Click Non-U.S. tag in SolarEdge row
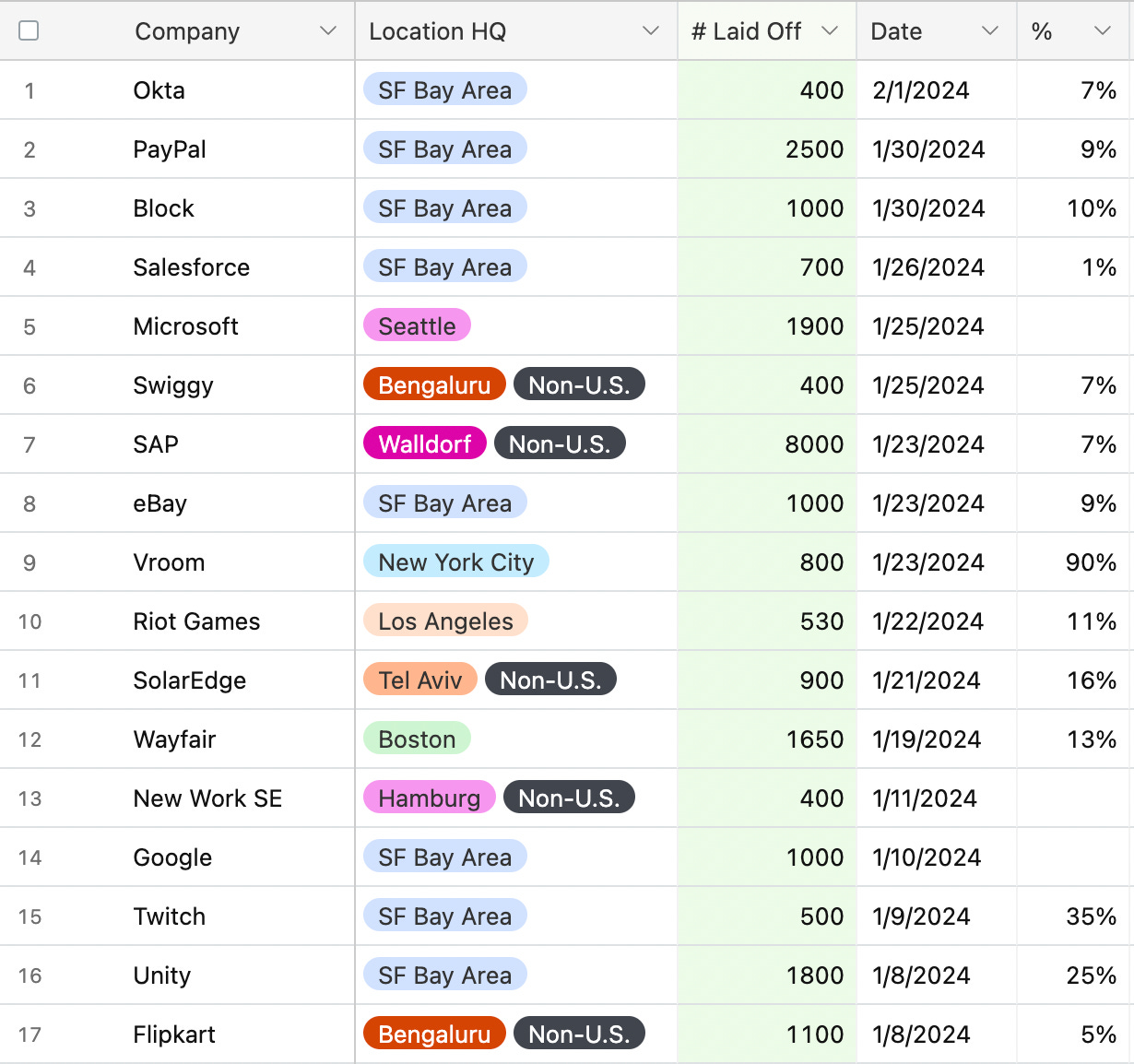 pyautogui.click(x=550, y=680)
